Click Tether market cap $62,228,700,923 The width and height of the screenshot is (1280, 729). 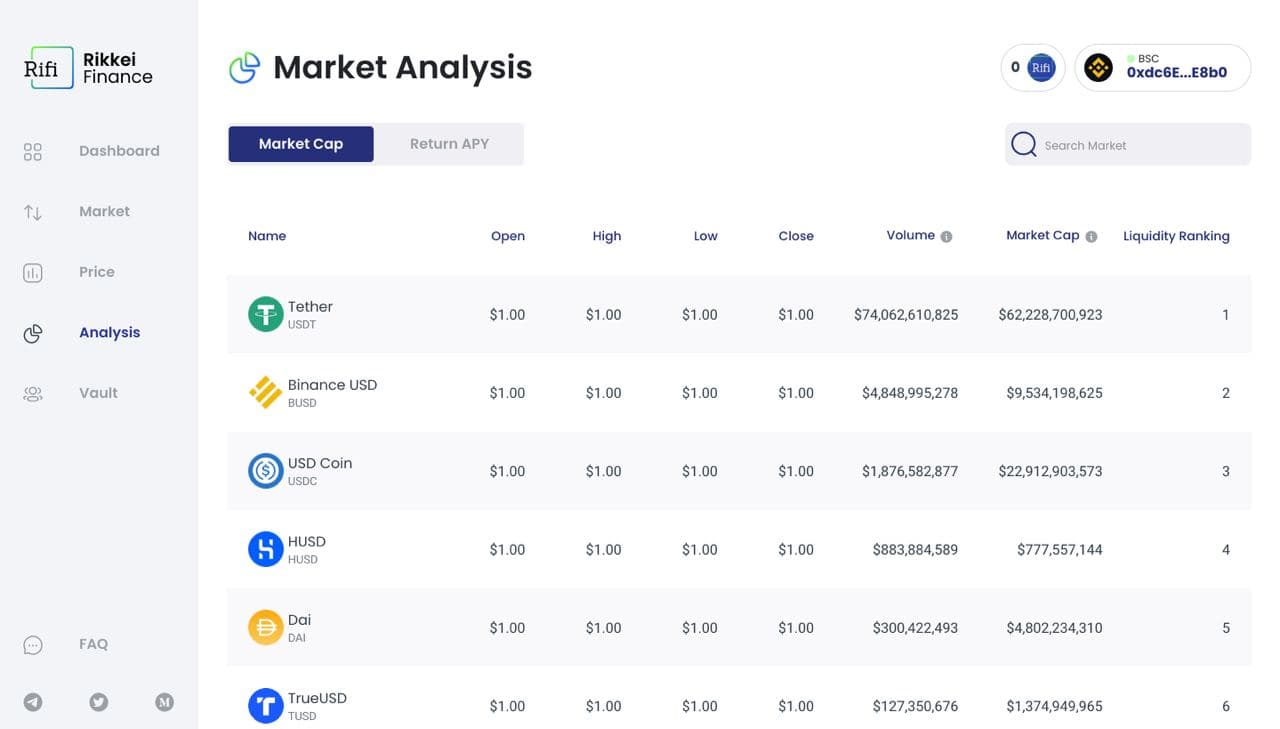[1050, 315]
